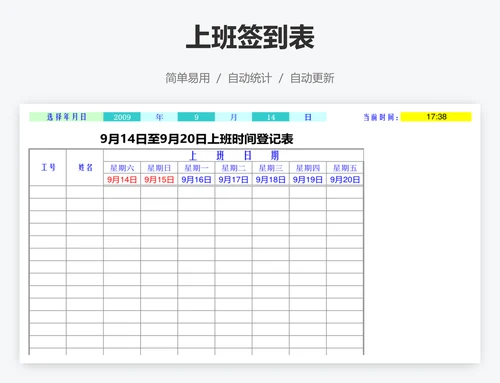Image resolution: width=500 pixels, height=383 pixels.
Task: Select the red 9月15日 date cell
Action: click(159, 180)
